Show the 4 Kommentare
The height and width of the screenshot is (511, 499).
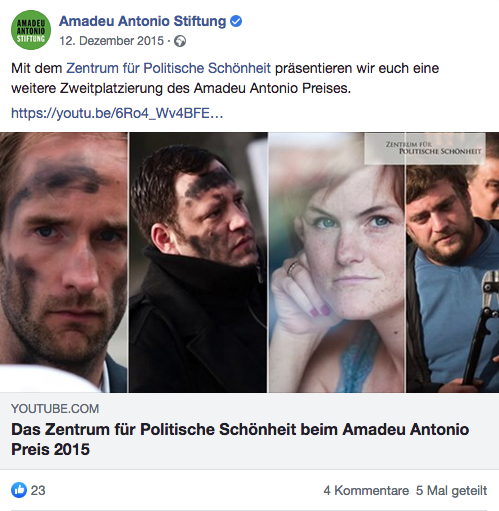coord(366,491)
